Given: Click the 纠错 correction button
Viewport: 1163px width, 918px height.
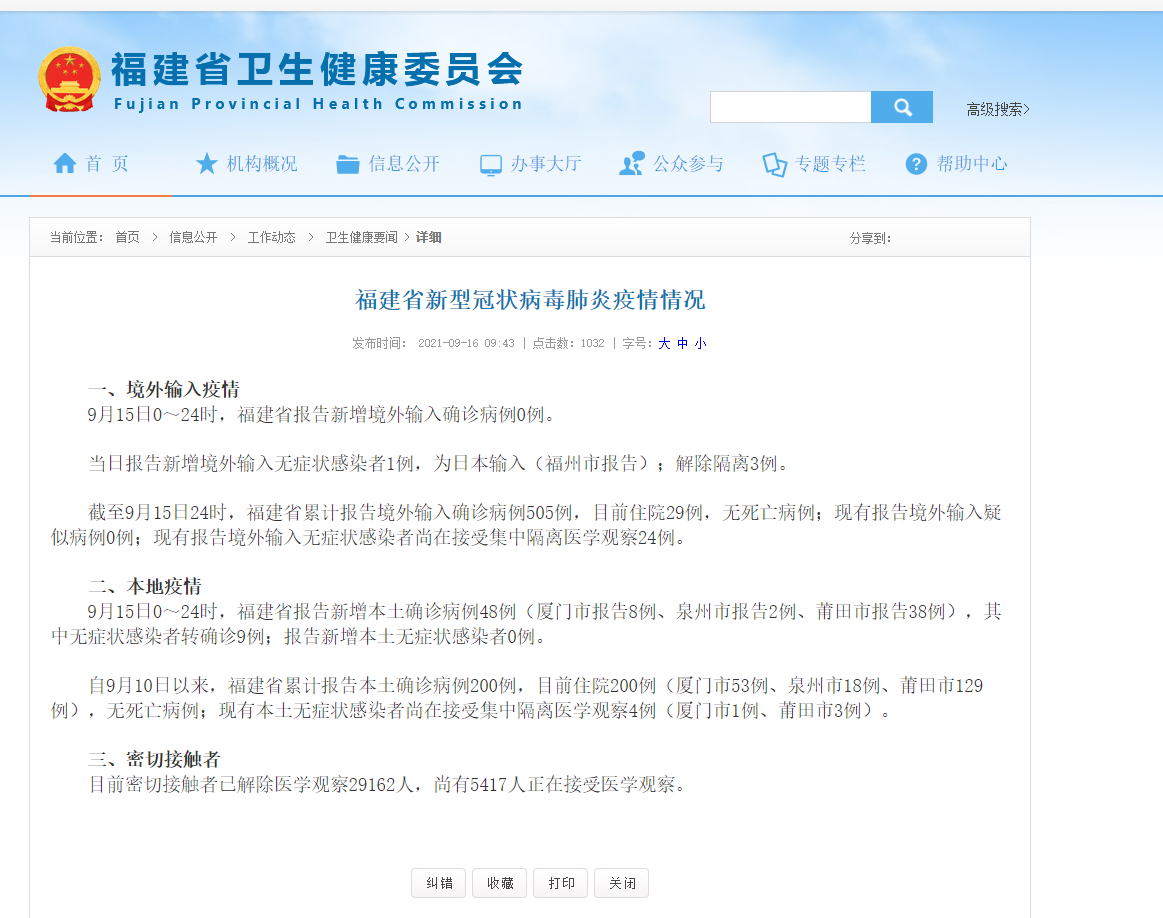Looking at the screenshot, I should click(438, 882).
